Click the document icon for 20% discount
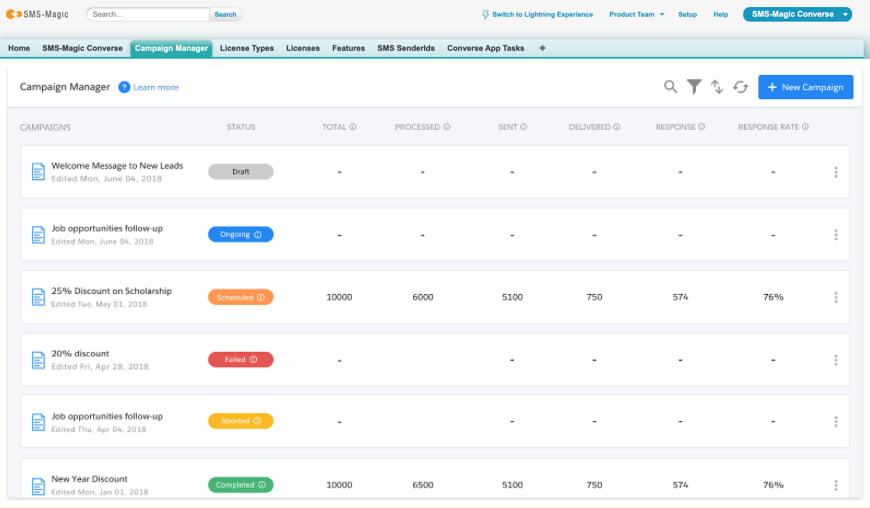 38,360
